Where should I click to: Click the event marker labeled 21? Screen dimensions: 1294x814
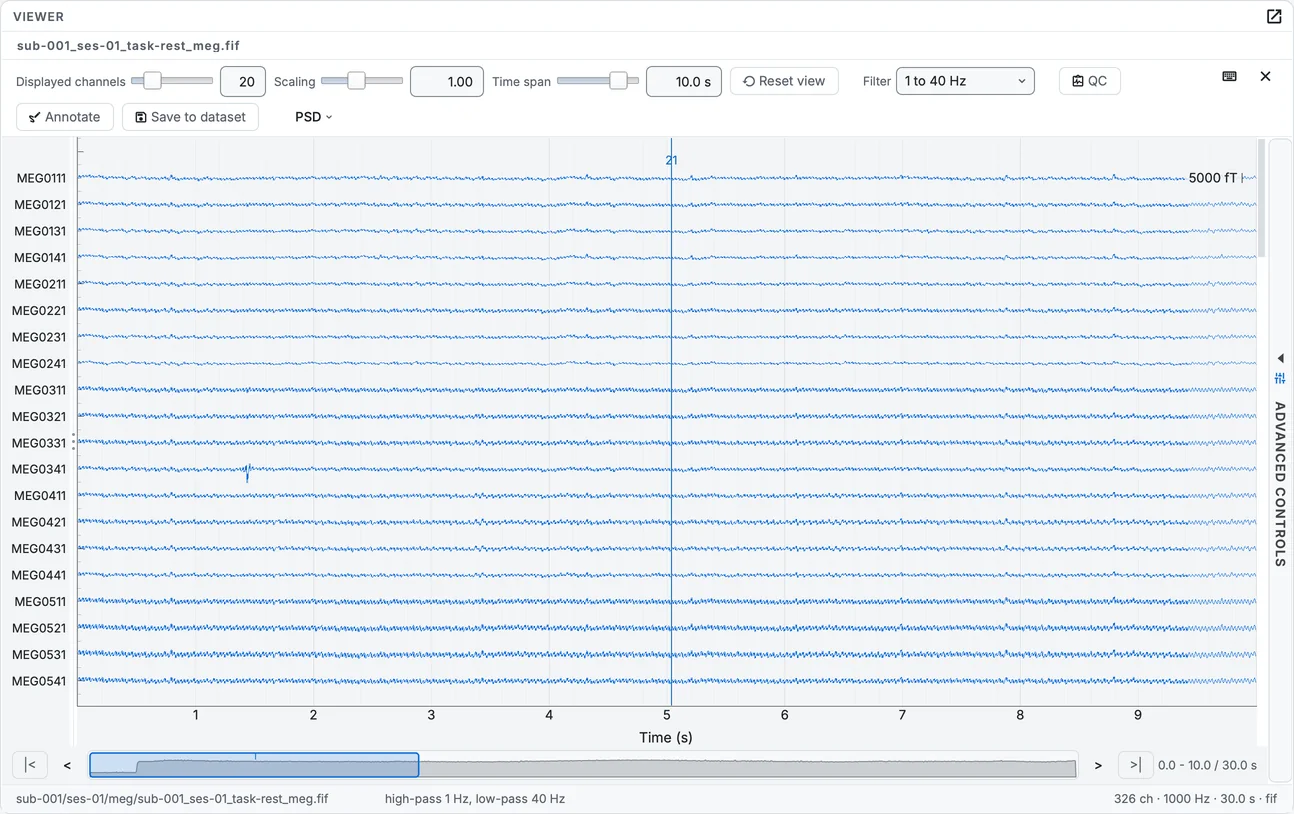pos(671,160)
